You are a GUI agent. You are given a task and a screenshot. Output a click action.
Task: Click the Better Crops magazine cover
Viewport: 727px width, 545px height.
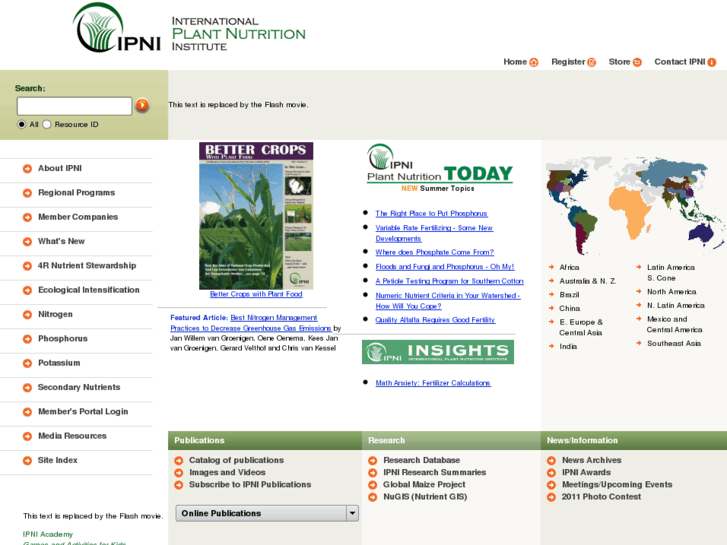pos(256,216)
